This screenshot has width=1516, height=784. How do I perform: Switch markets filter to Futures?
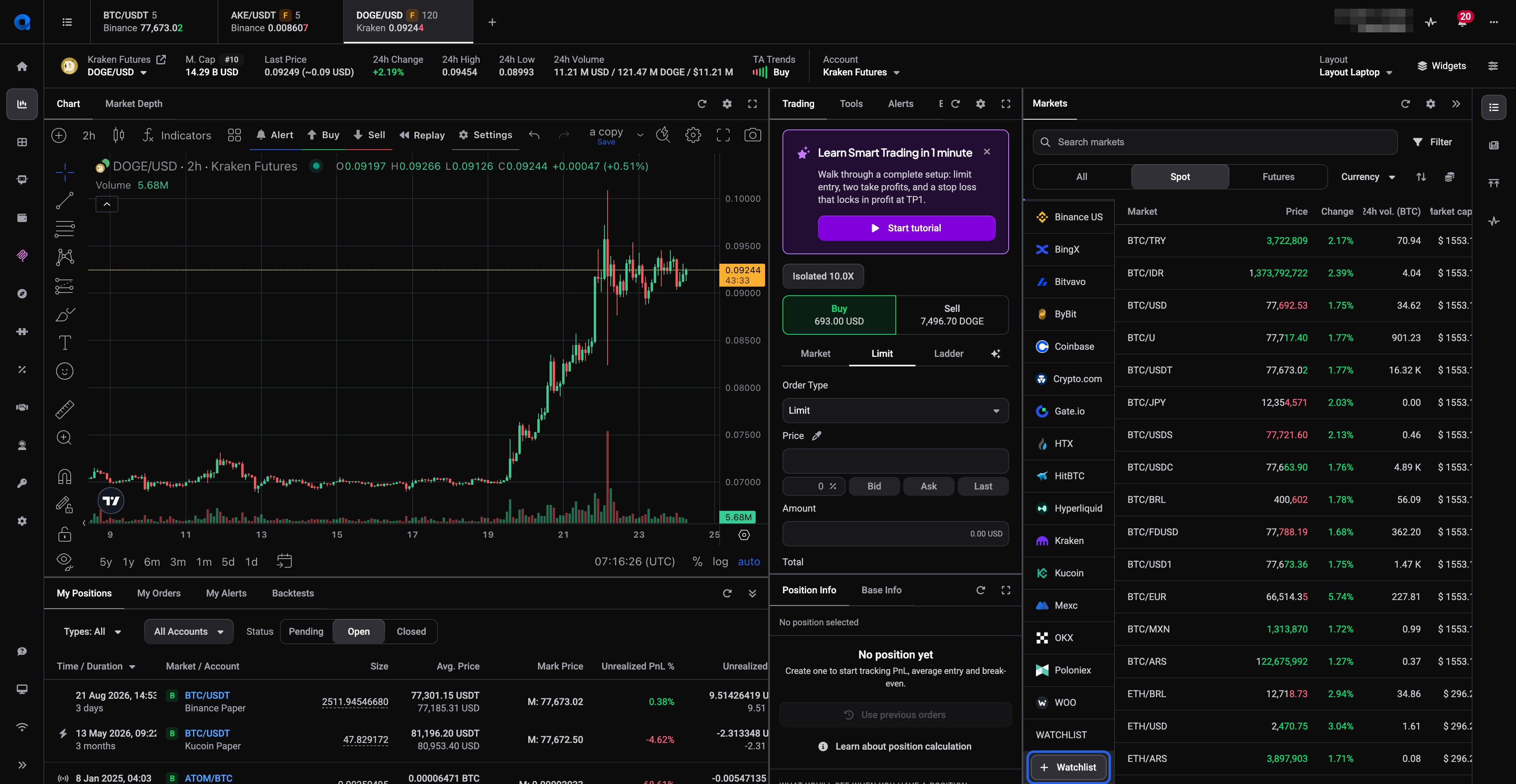coord(1278,176)
